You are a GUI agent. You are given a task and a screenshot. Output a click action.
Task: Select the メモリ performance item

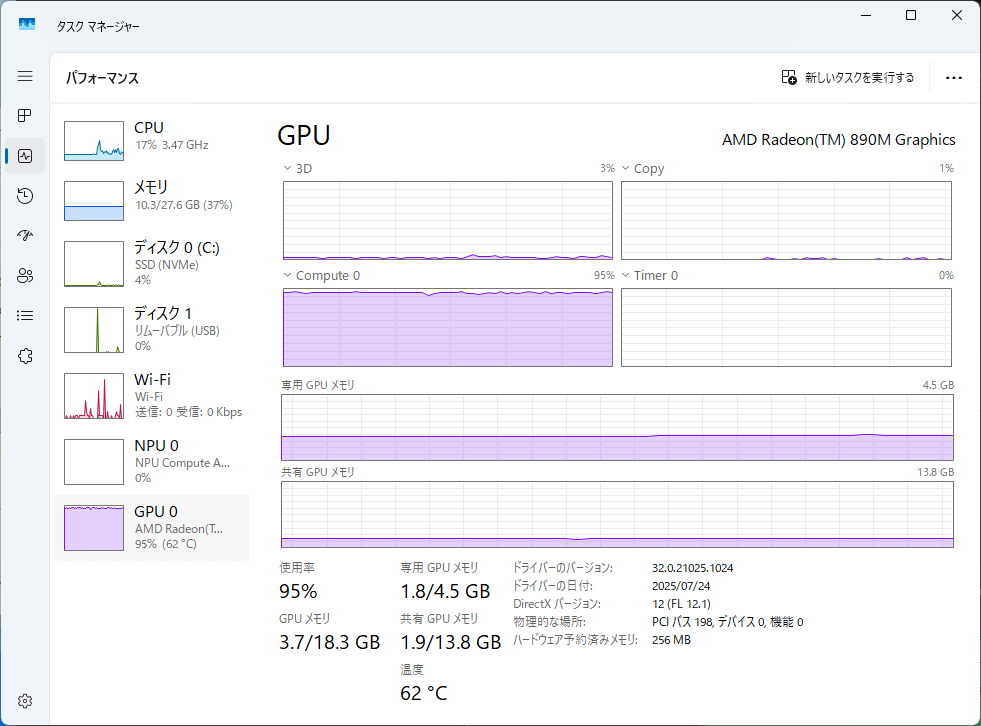click(151, 201)
